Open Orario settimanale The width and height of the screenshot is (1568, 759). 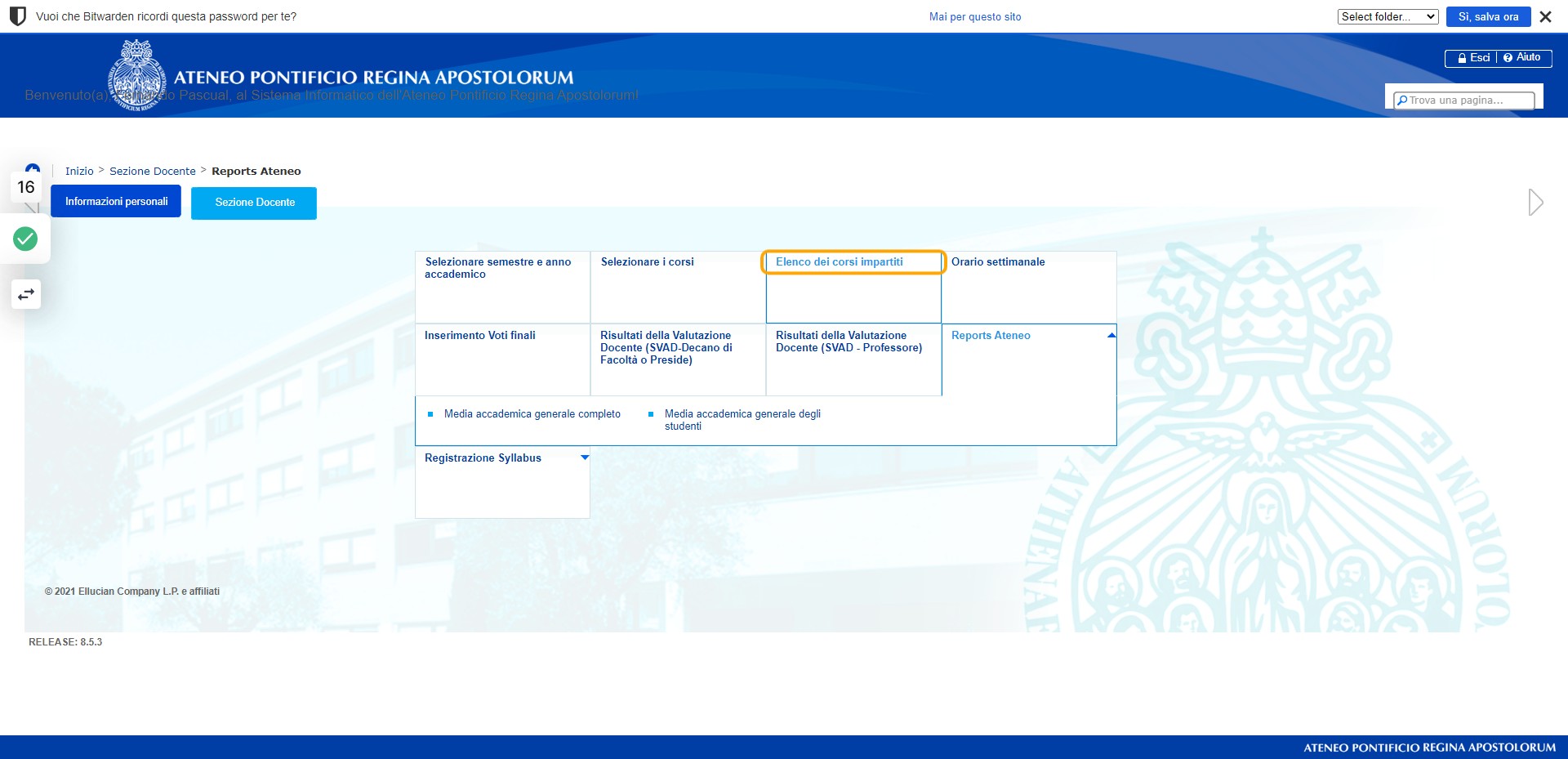1029,287
